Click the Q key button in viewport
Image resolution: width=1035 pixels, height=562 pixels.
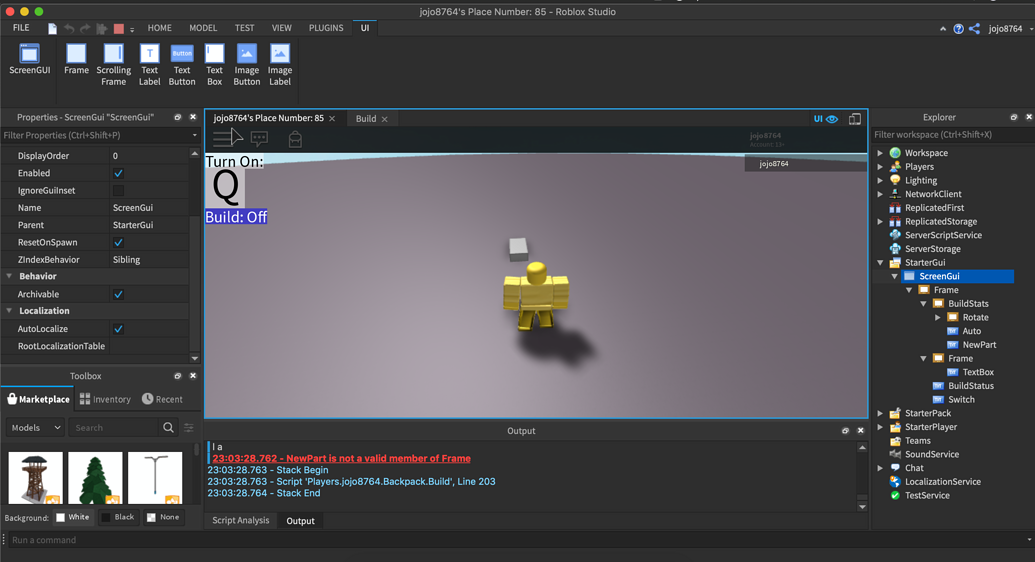(x=225, y=188)
